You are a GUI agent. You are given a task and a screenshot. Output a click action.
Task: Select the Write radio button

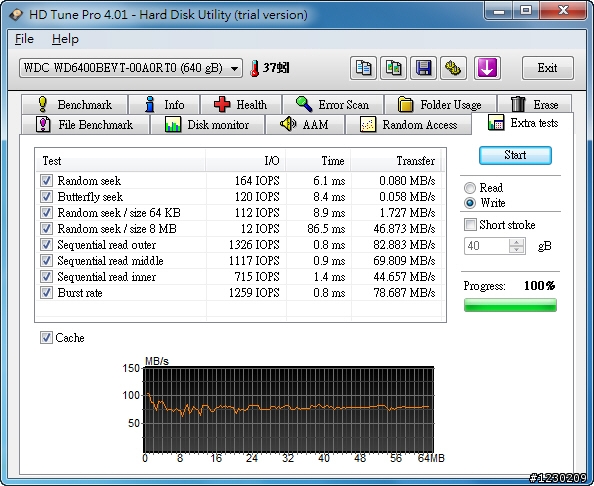(x=470, y=203)
